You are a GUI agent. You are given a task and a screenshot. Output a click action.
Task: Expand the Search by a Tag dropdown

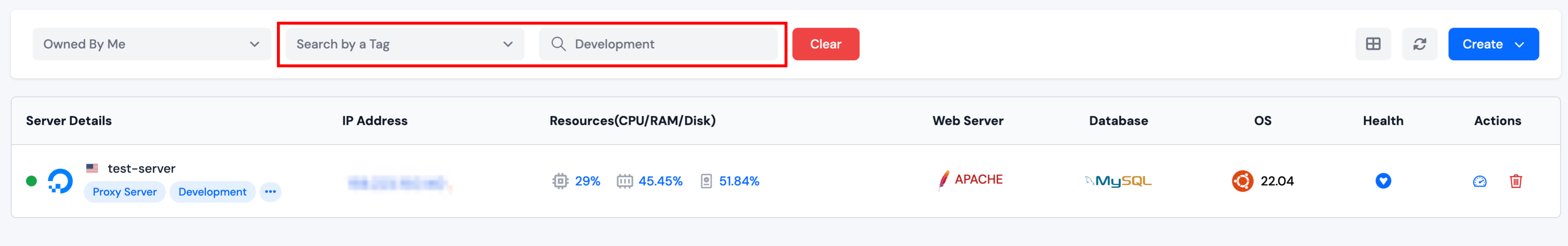[x=405, y=44]
